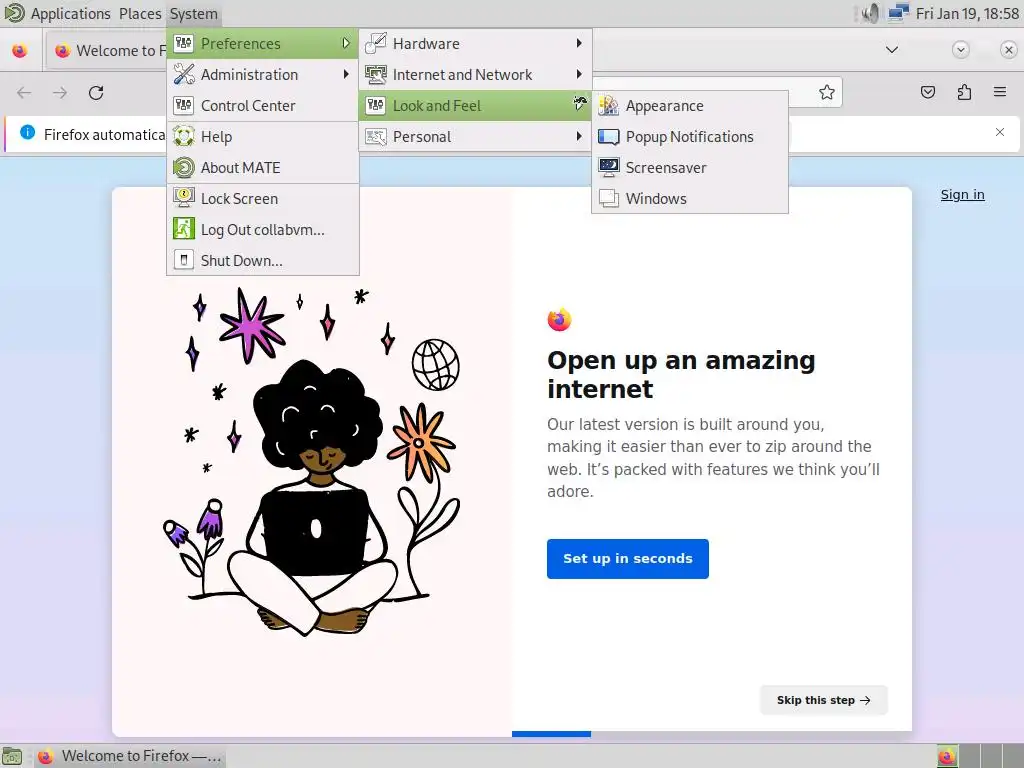Open the Firefox extensions puzzle icon
The image size is (1024, 768).
coord(964,93)
